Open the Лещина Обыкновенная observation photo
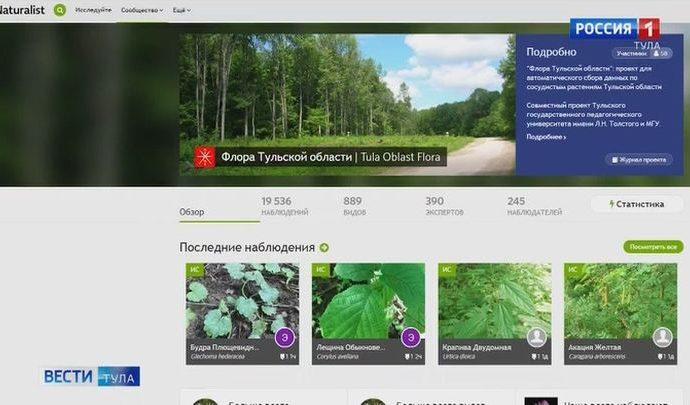Viewport: 690px width, 405px height. click(368, 301)
